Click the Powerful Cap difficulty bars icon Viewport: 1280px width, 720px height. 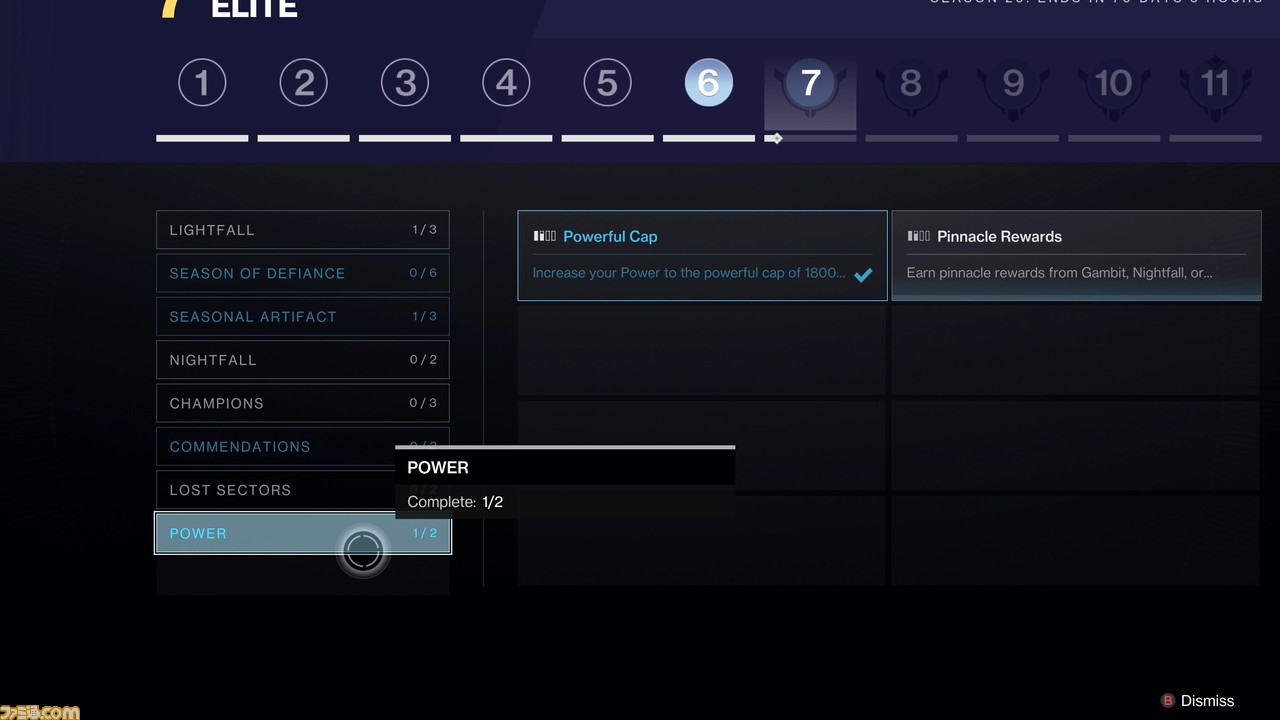point(545,236)
